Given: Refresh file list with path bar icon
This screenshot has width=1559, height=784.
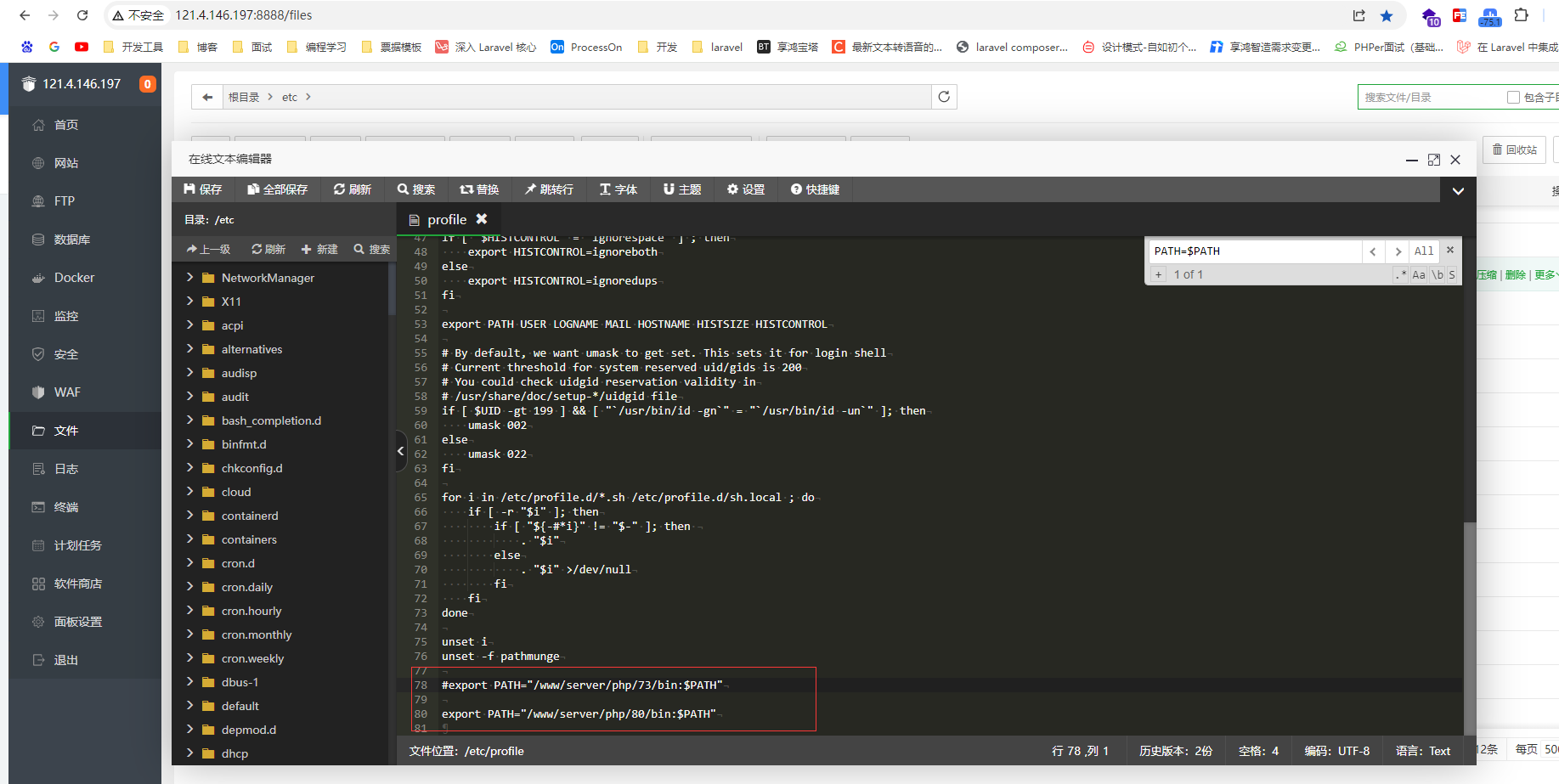Looking at the screenshot, I should point(944,97).
